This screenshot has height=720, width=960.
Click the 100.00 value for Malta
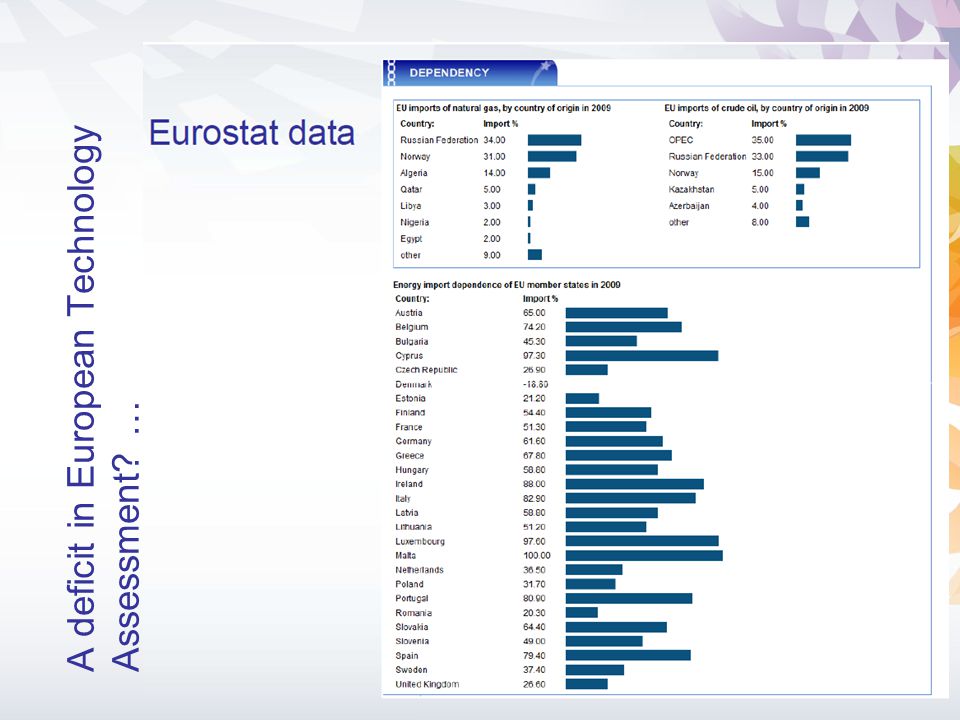pyautogui.click(x=537, y=556)
